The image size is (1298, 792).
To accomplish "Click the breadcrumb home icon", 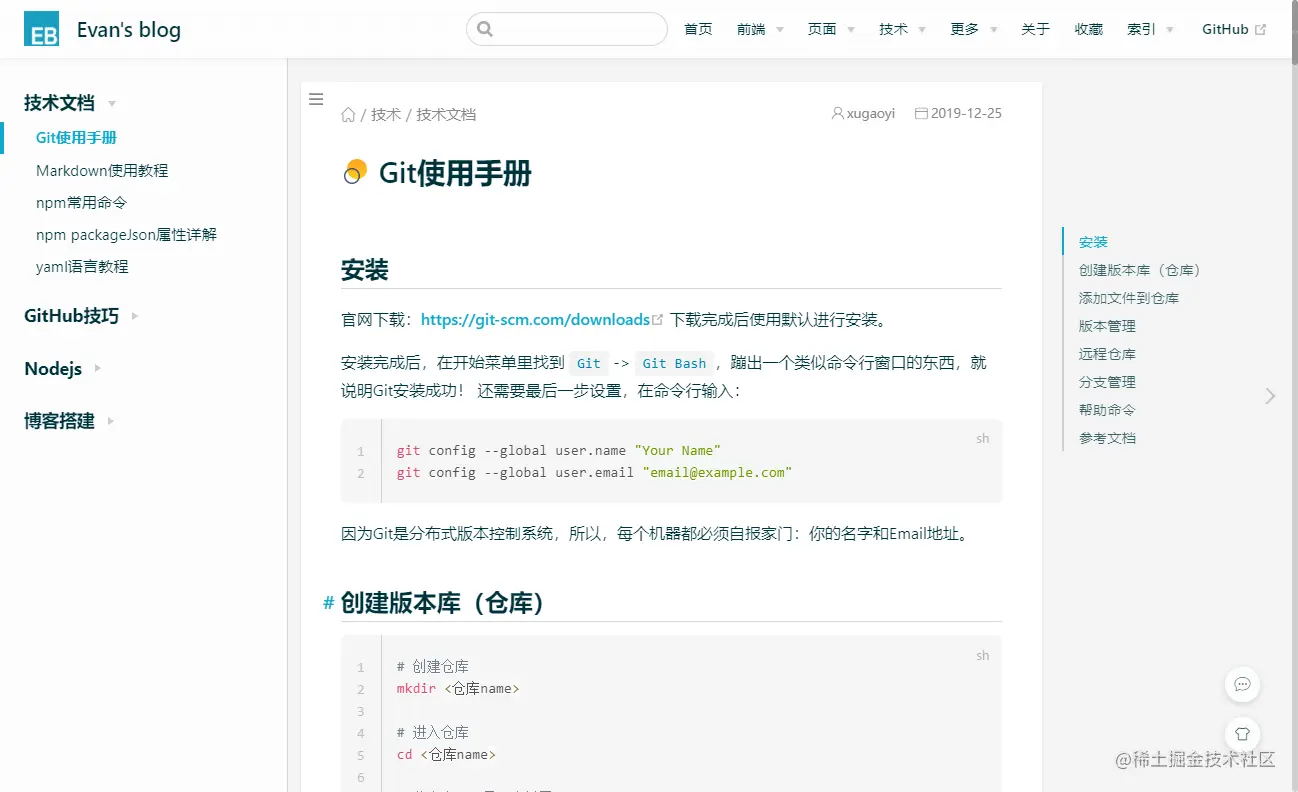I will (x=348, y=114).
